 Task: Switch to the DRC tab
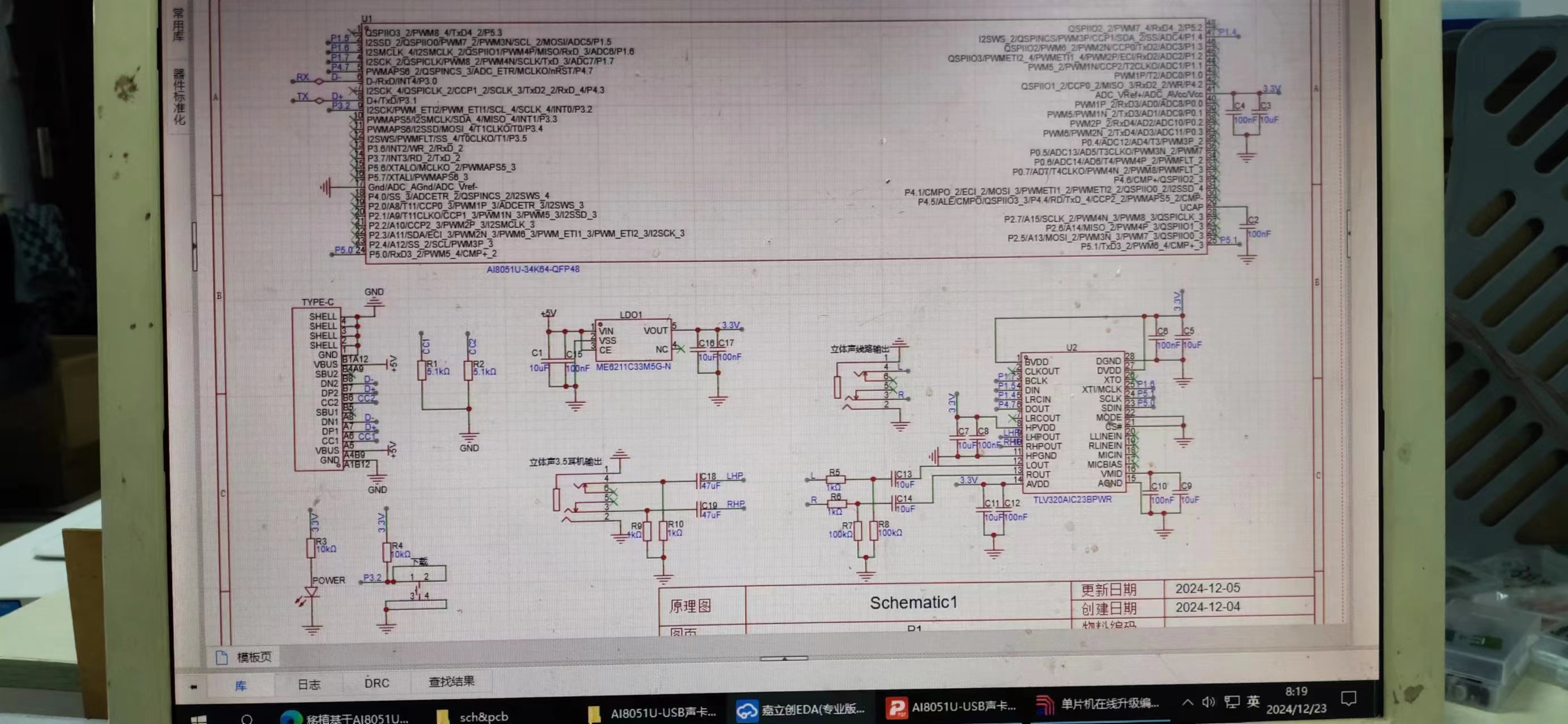tap(376, 683)
